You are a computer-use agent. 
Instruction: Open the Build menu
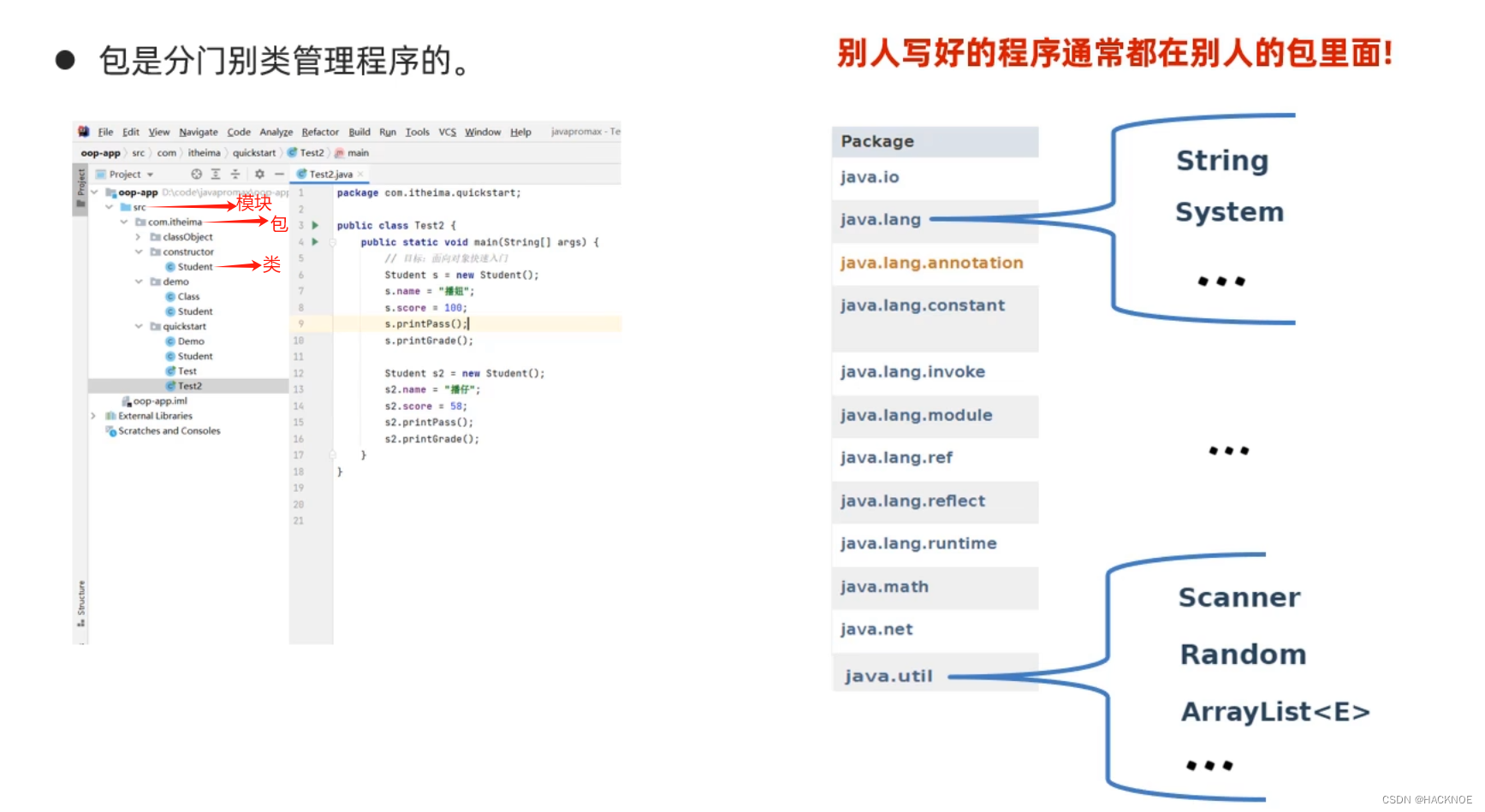tap(359, 133)
